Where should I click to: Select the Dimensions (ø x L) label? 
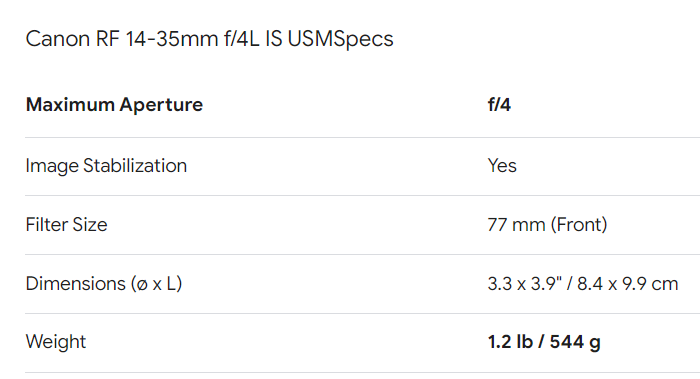[x=104, y=283]
